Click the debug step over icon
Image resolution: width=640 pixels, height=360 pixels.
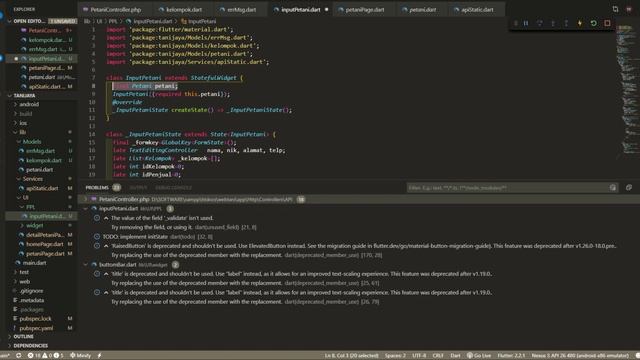[x=540, y=23]
